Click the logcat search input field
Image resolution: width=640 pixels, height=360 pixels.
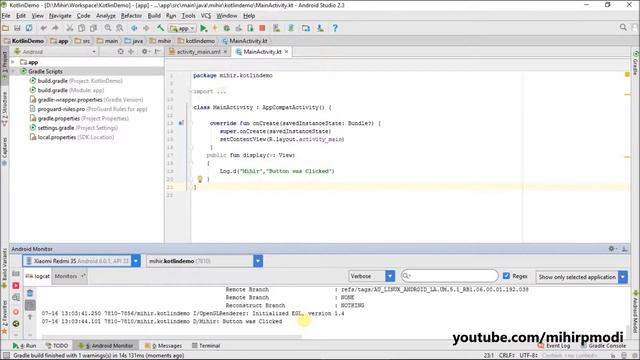coord(449,276)
